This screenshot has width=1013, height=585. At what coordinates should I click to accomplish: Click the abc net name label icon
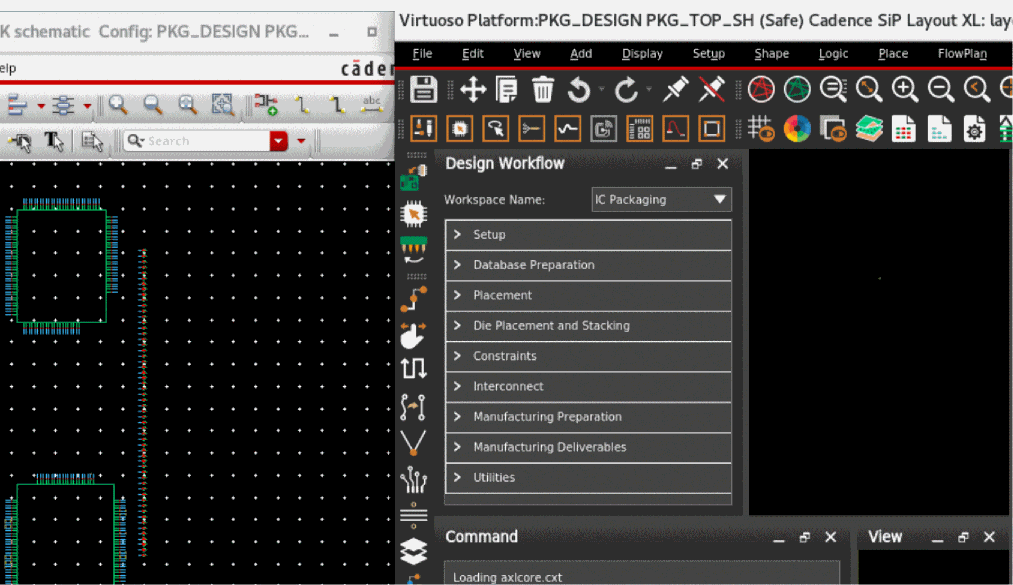pyautogui.click(x=371, y=104)
